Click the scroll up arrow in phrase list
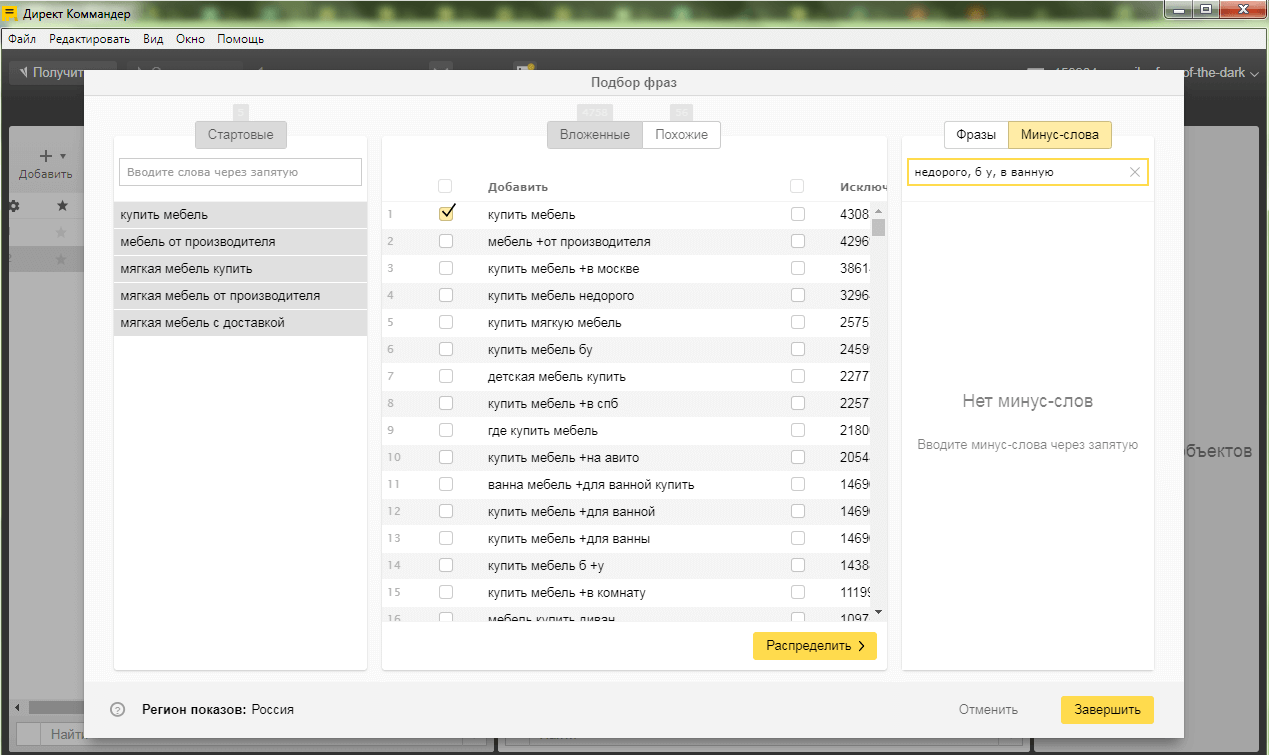 (x=878, y=211)
